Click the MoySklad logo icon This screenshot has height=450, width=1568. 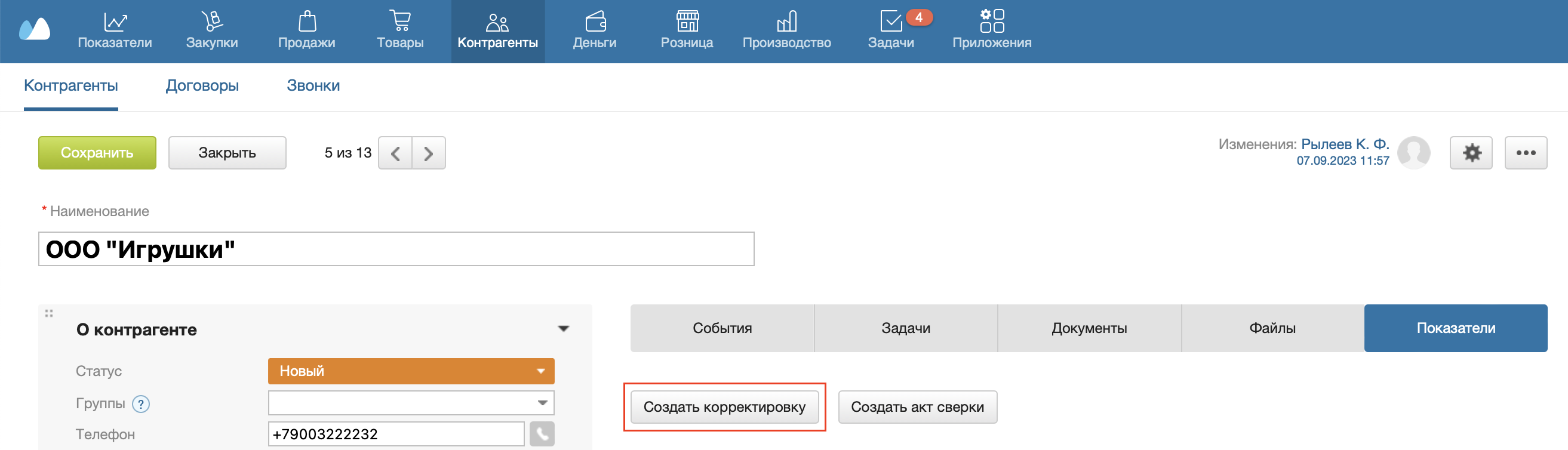click(35, 29)
